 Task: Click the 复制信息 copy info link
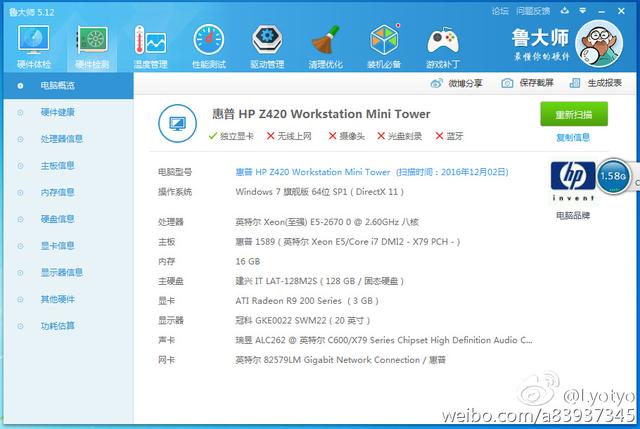pyautogui.click(x=573, y=138)
